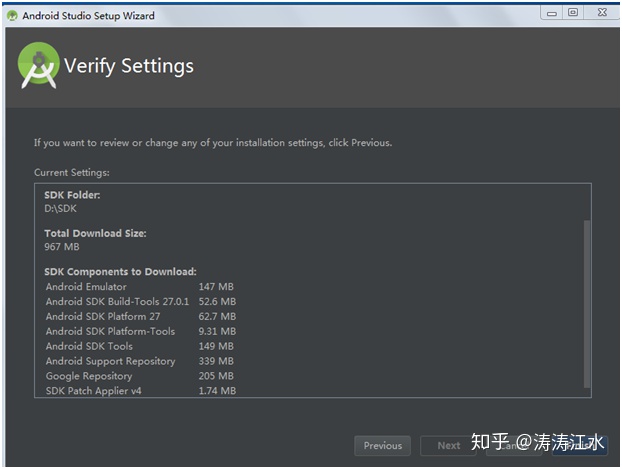Screen dimensions: 622x469
Task: Click the 339 MB size value
Action: [216, 361]
